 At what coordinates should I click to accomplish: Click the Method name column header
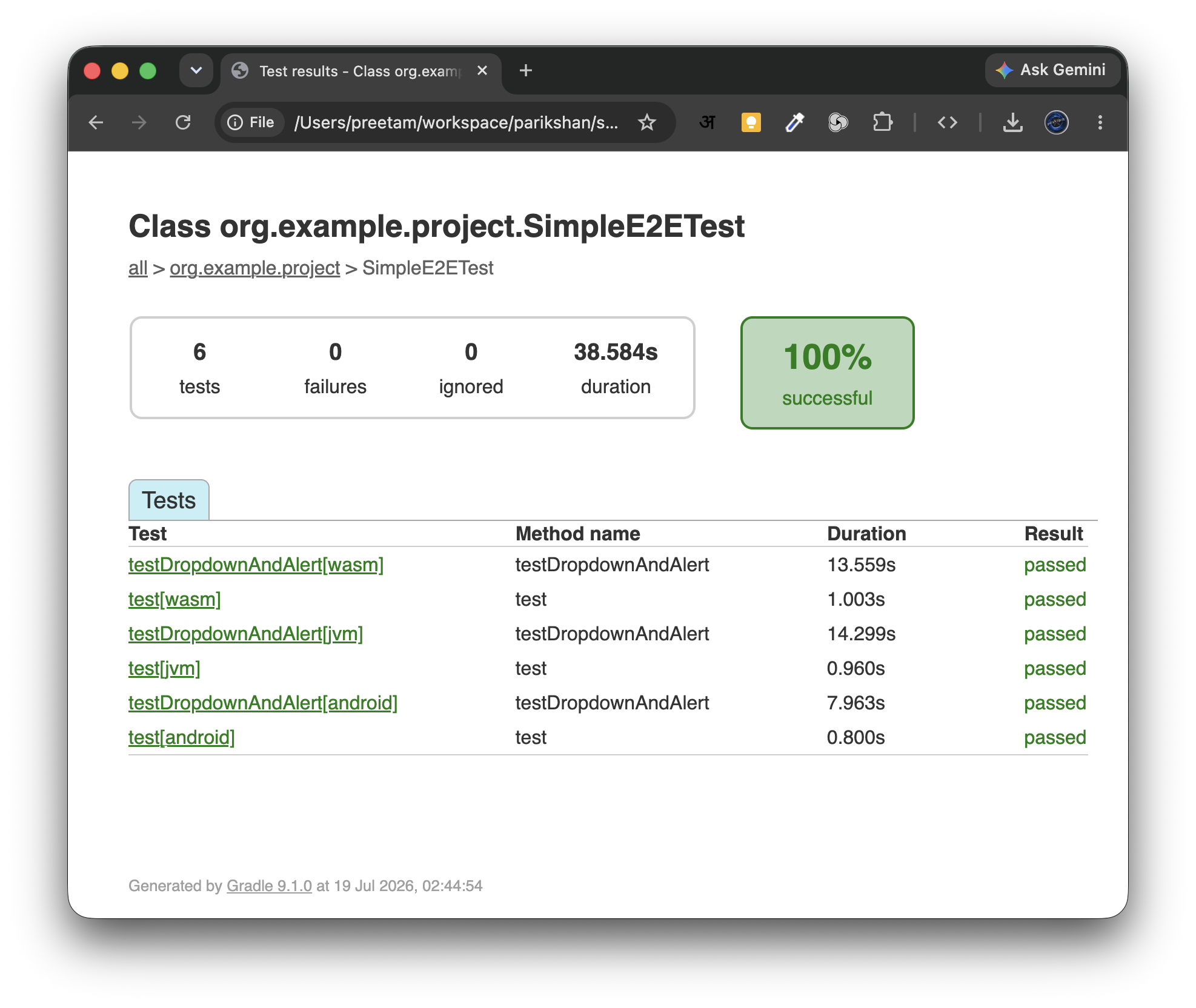[x=577, y=534]
